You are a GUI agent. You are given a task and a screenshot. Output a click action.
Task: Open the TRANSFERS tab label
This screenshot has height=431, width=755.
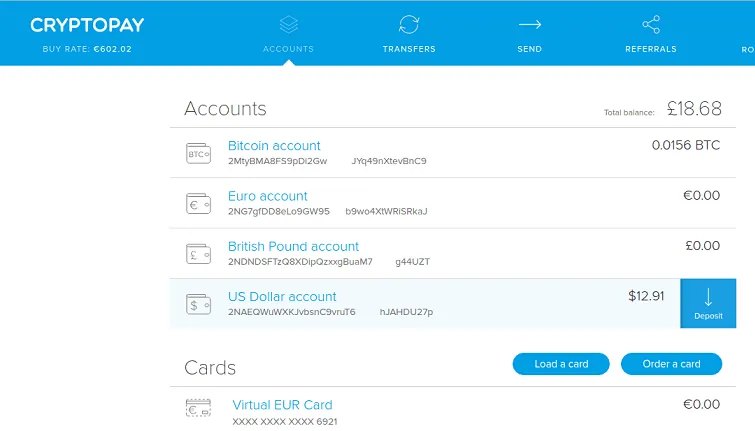409,49
